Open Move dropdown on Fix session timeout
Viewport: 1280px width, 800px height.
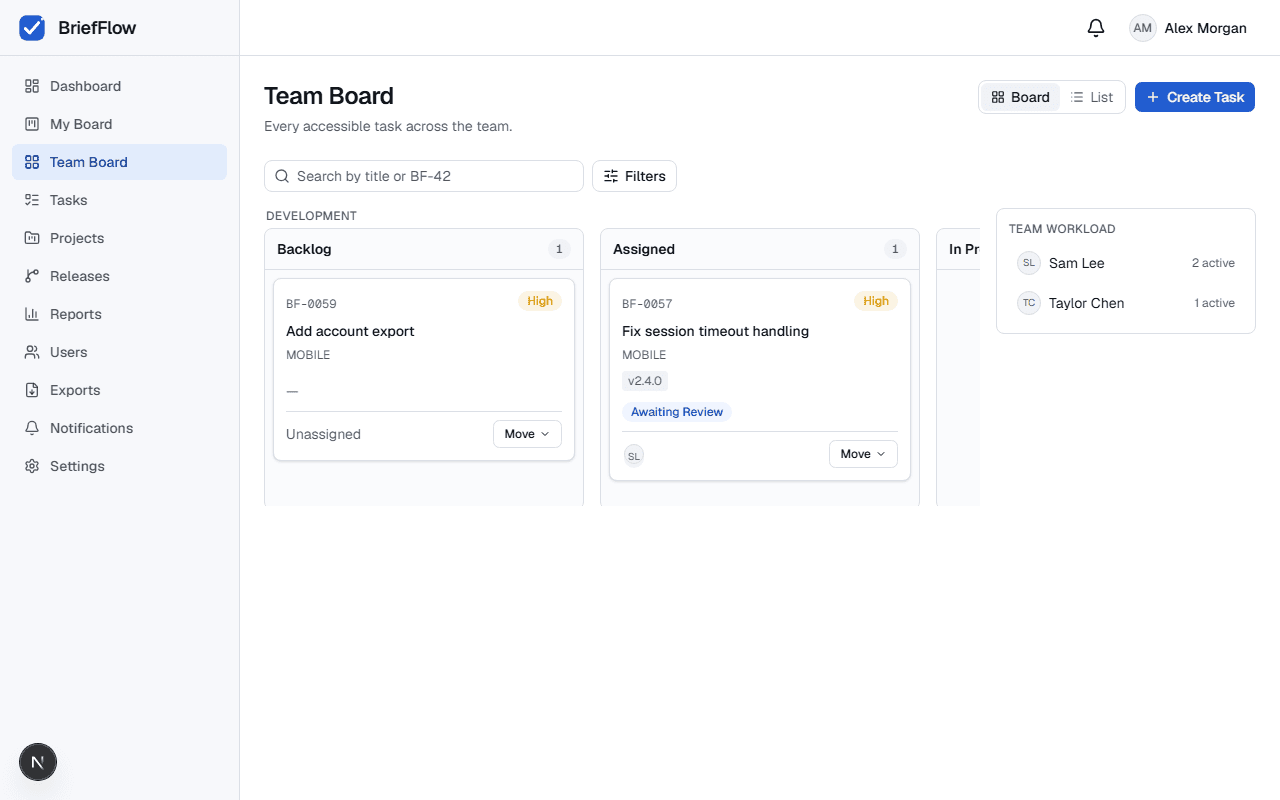tap(863, 454)
